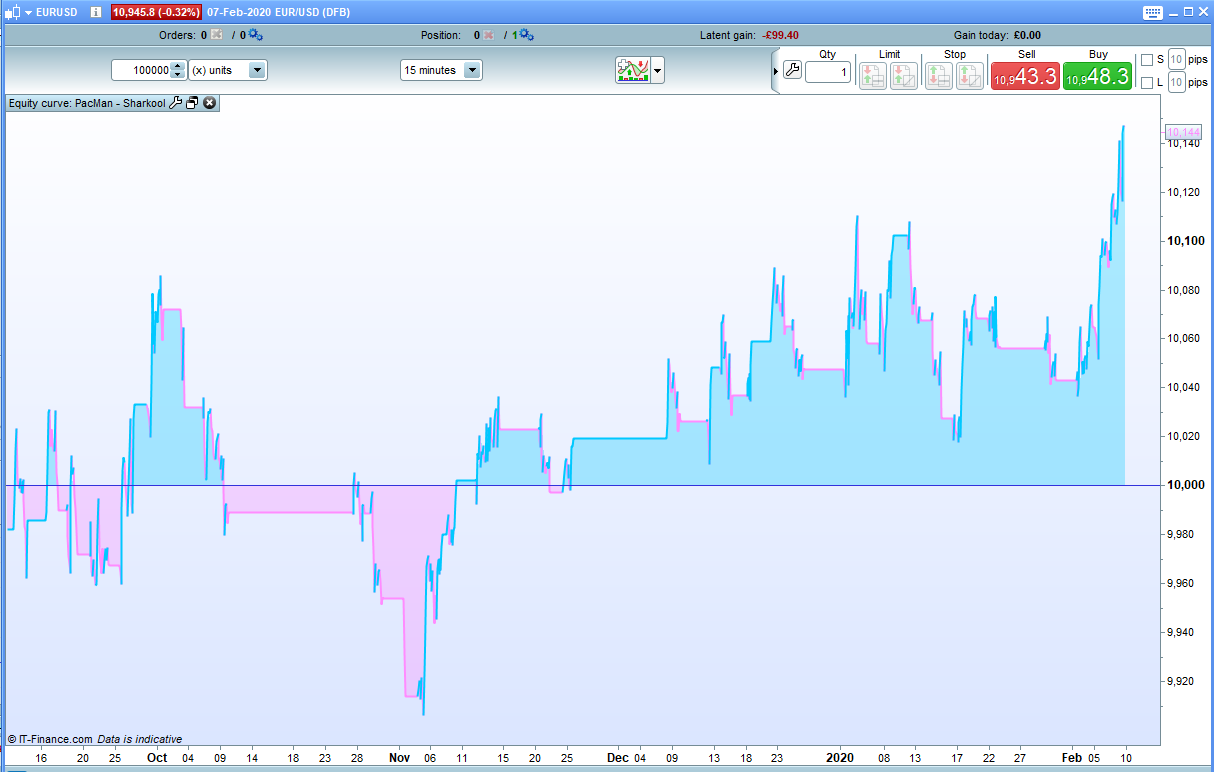Click the IT-Finance.com copyright text

point(50,739)
